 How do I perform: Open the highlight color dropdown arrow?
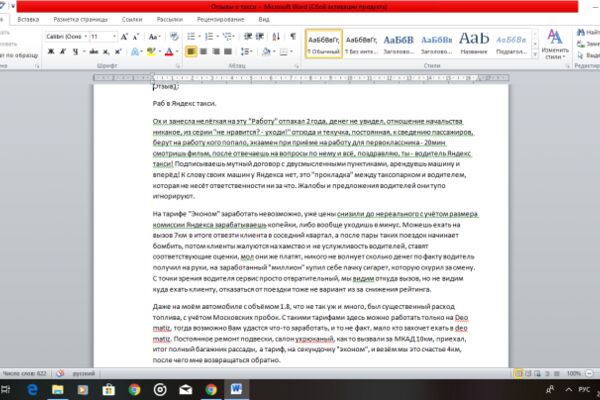tap(159, 51)
